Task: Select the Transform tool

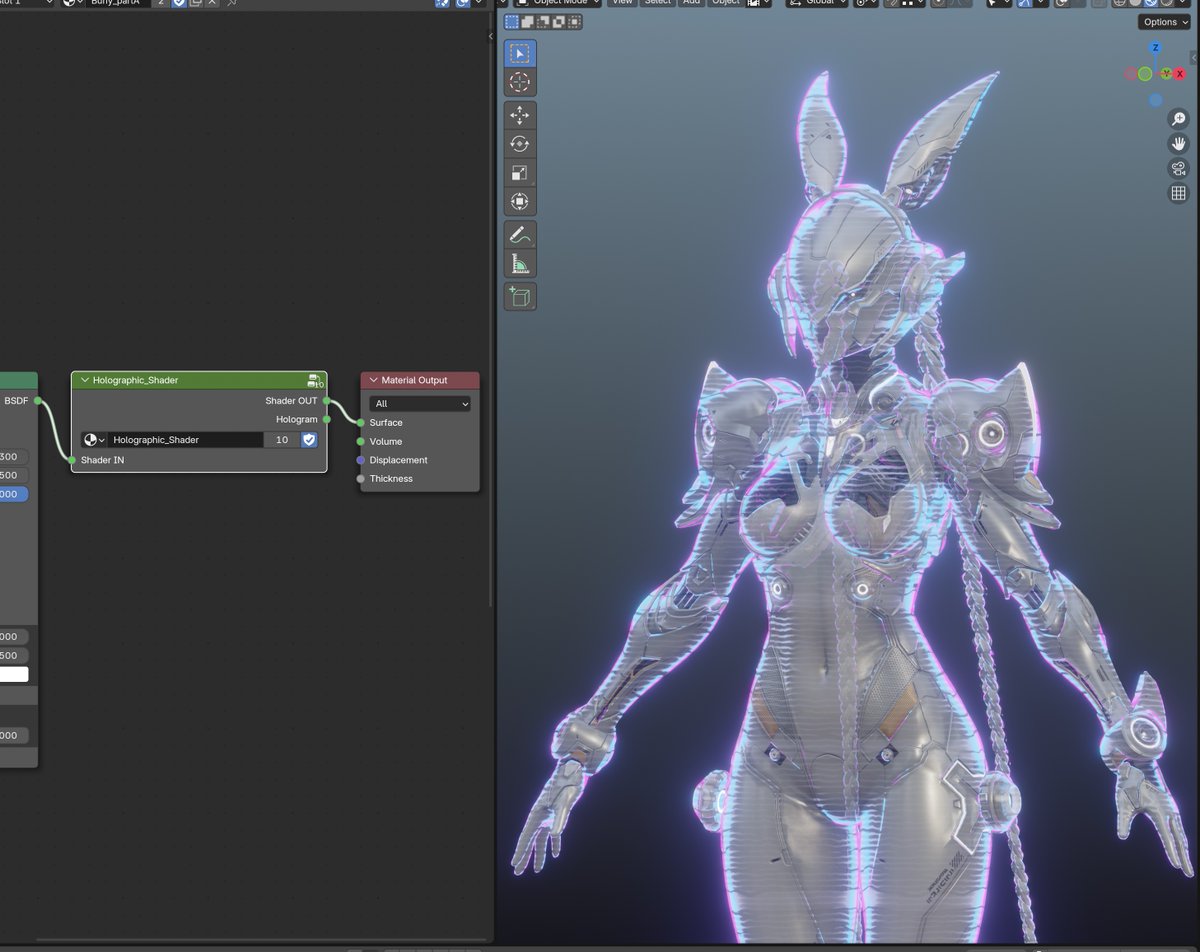Action: pos(520,202)
